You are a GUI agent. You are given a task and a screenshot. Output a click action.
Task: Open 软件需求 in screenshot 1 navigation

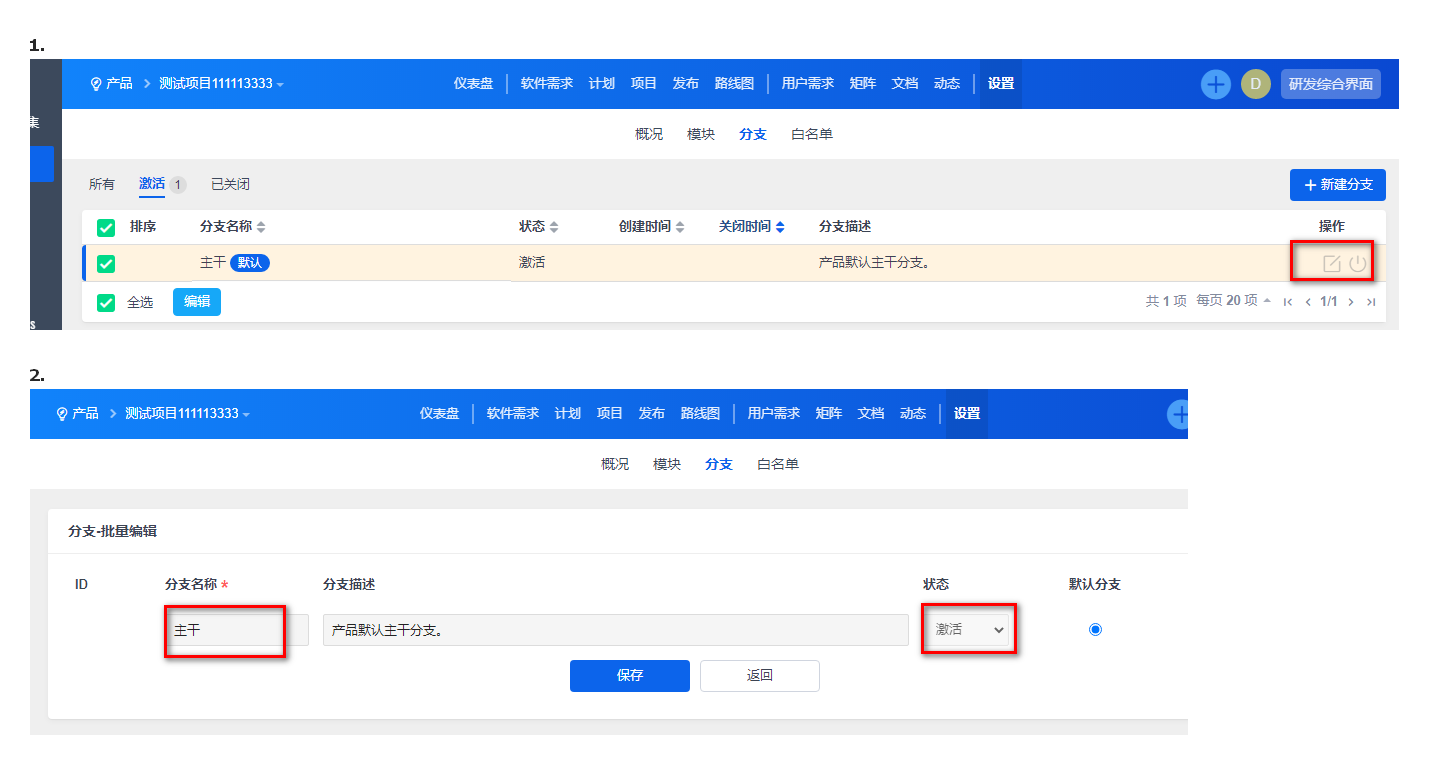click(547, 84)
